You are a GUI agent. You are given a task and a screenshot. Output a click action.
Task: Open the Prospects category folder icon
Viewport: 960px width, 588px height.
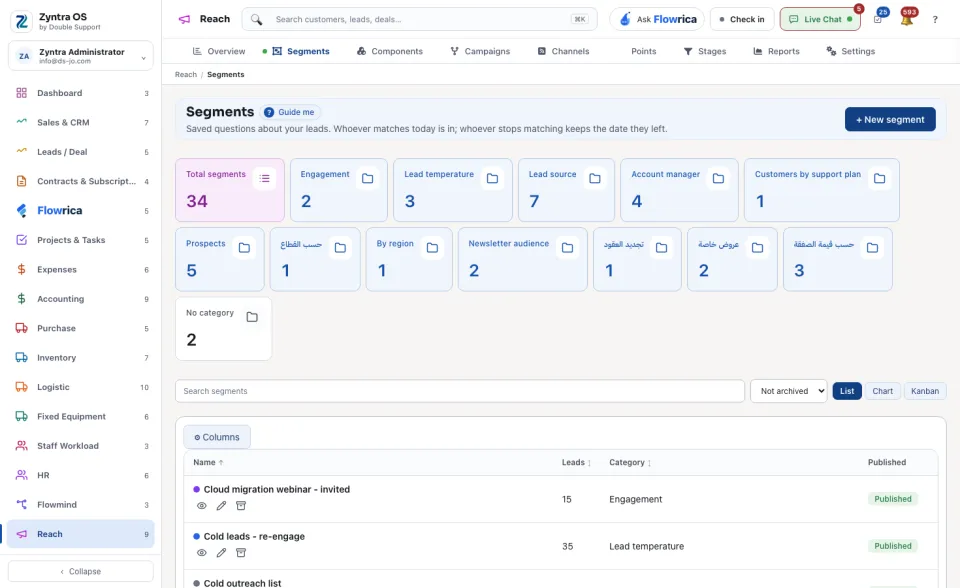click(244, 247)
